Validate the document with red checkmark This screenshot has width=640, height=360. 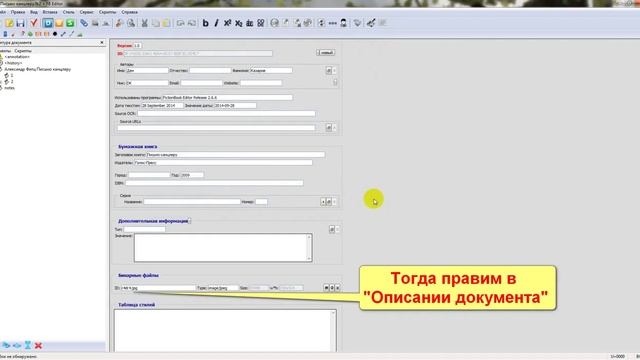pyautogui.click(x=34, y=23)
